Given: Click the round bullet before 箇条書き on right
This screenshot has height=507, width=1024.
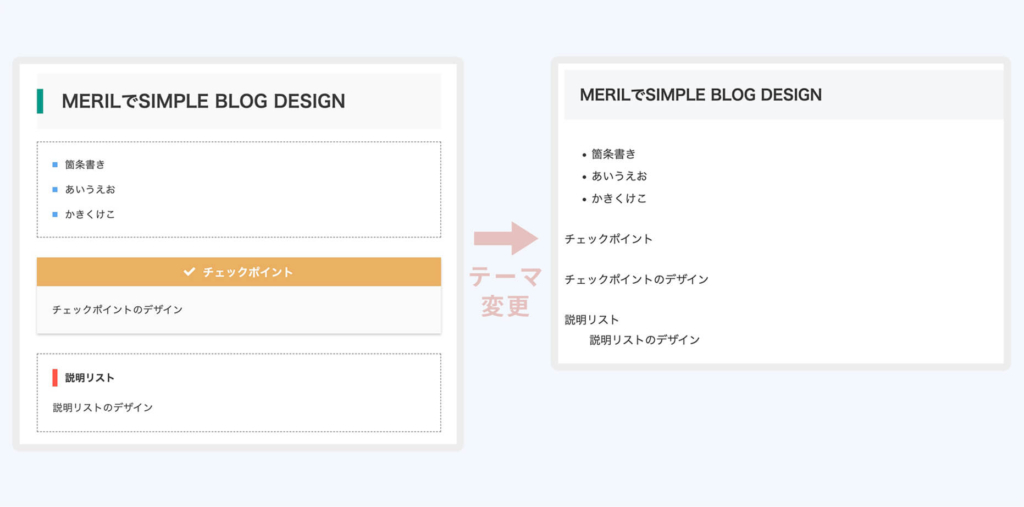Looking at the screenshot, I should tap(584, 155).
